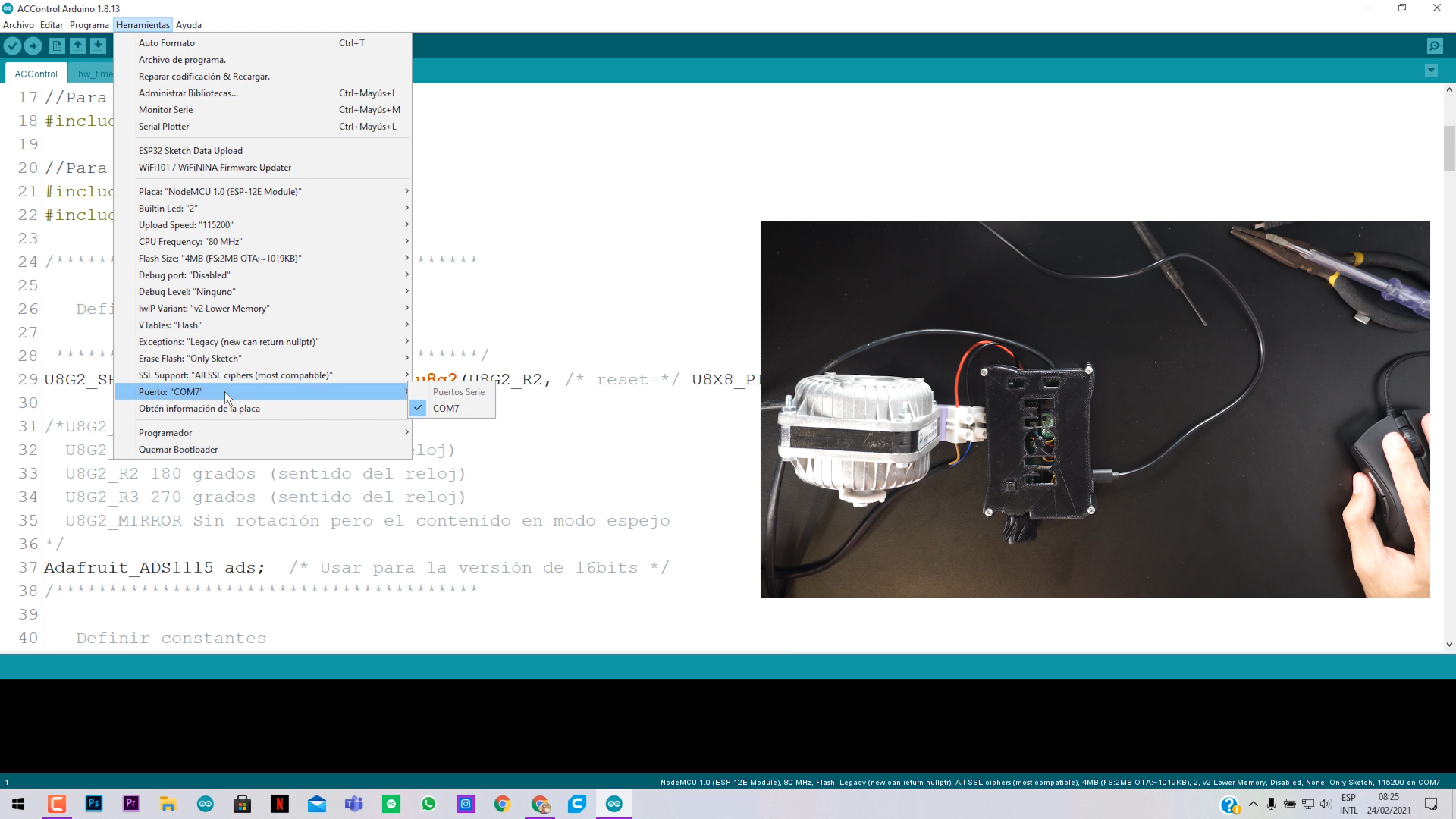Select Administrar Bibliotecas option
The image size is (1456, 819).
tap(188, 92)
